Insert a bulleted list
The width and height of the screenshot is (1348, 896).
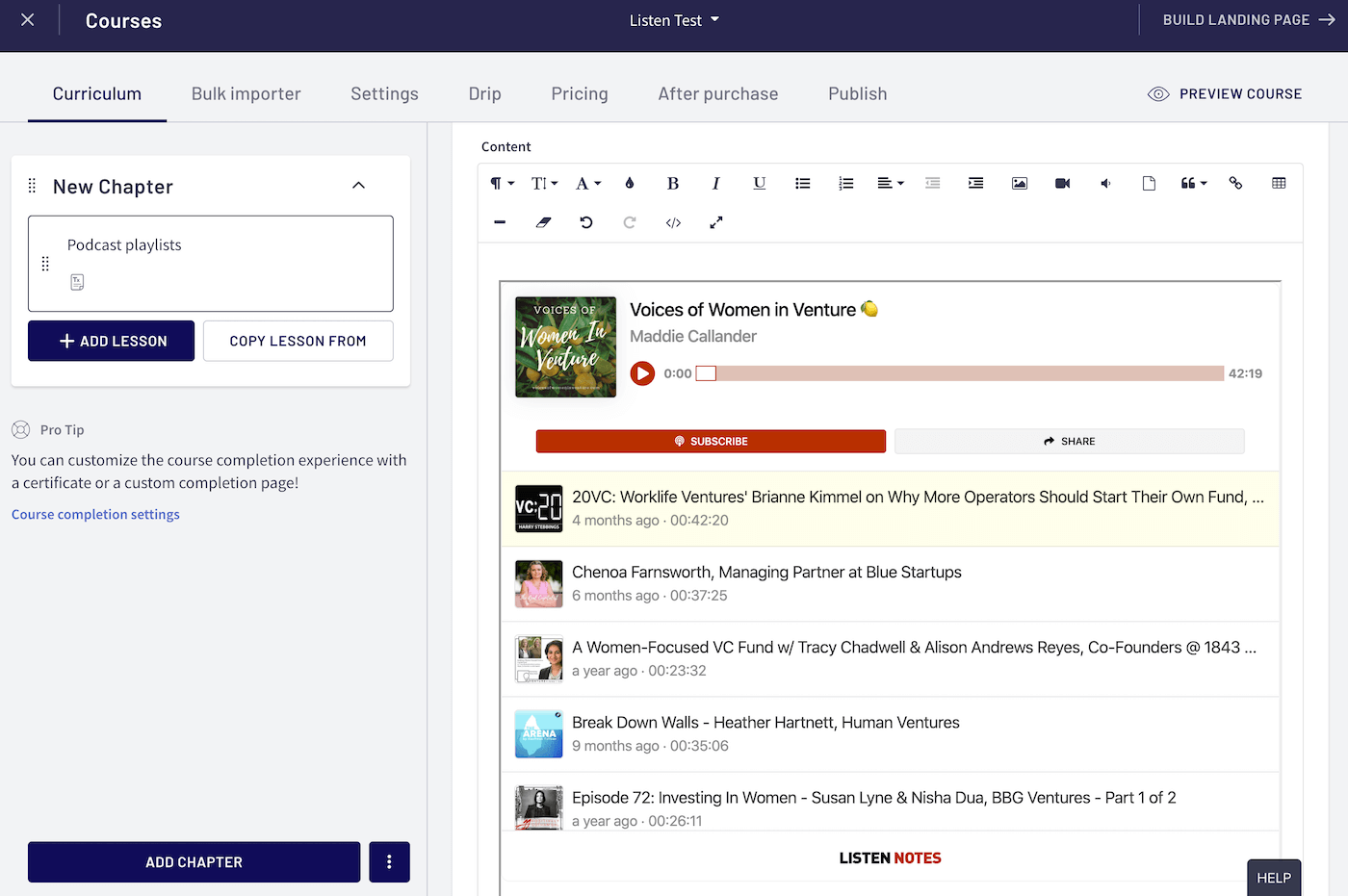coord(803,184)
